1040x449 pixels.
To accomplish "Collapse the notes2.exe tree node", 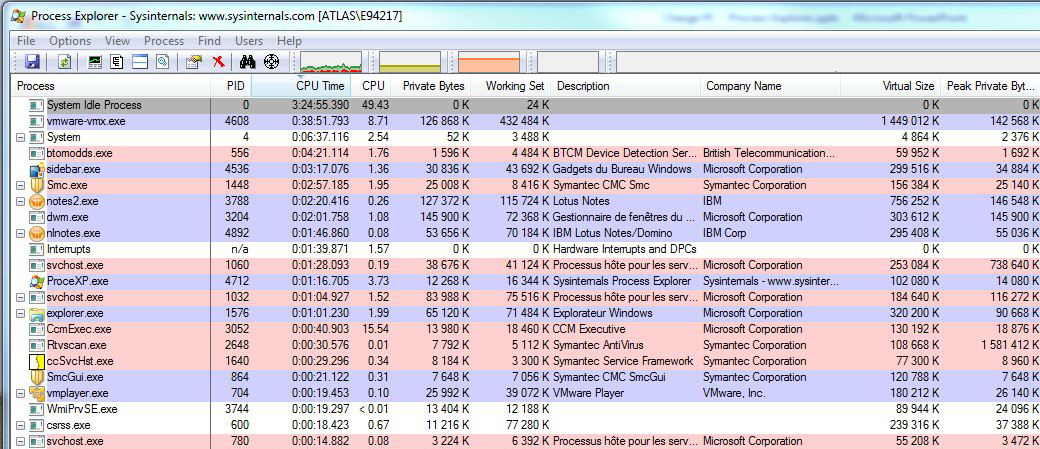I will click(x=21, y=201).
